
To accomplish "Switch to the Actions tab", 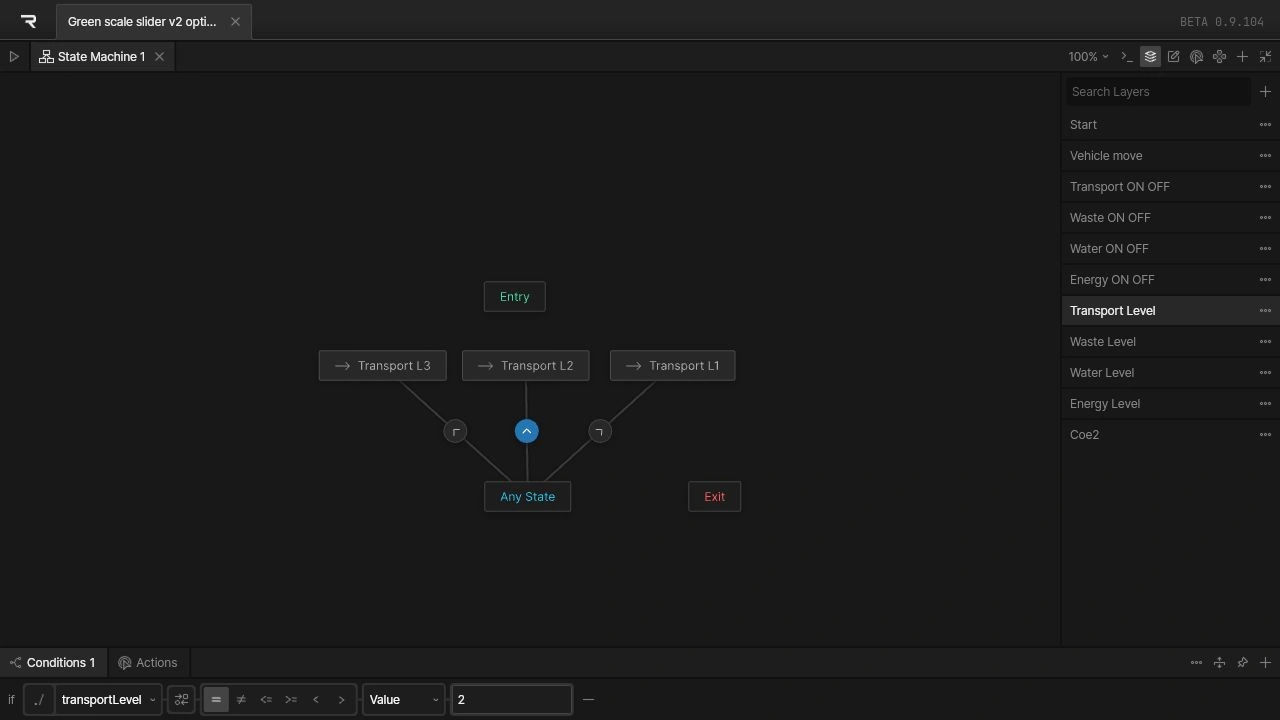I will pos(147,663).
